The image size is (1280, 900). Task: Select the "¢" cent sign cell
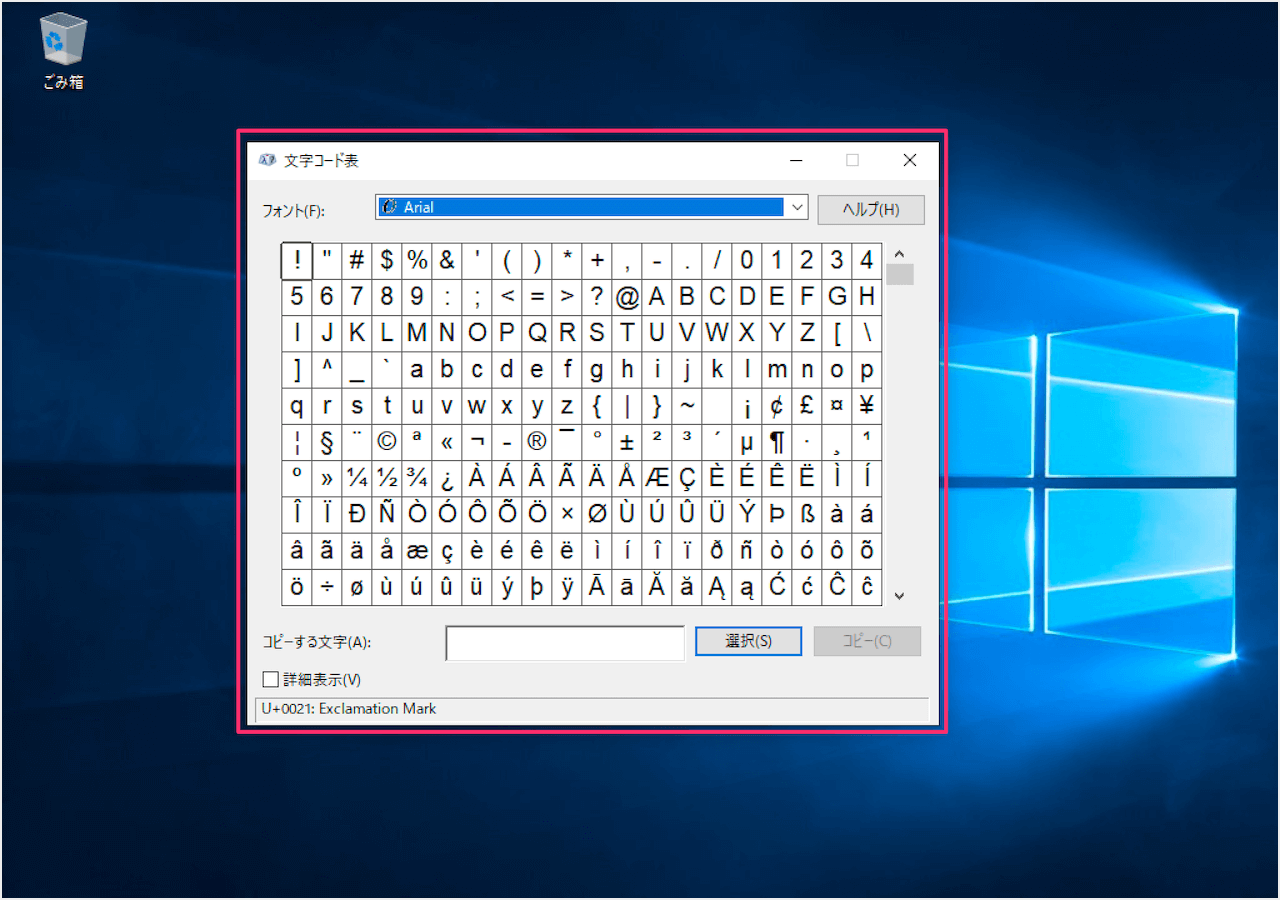pyautogui.click(x=777, y=406)
